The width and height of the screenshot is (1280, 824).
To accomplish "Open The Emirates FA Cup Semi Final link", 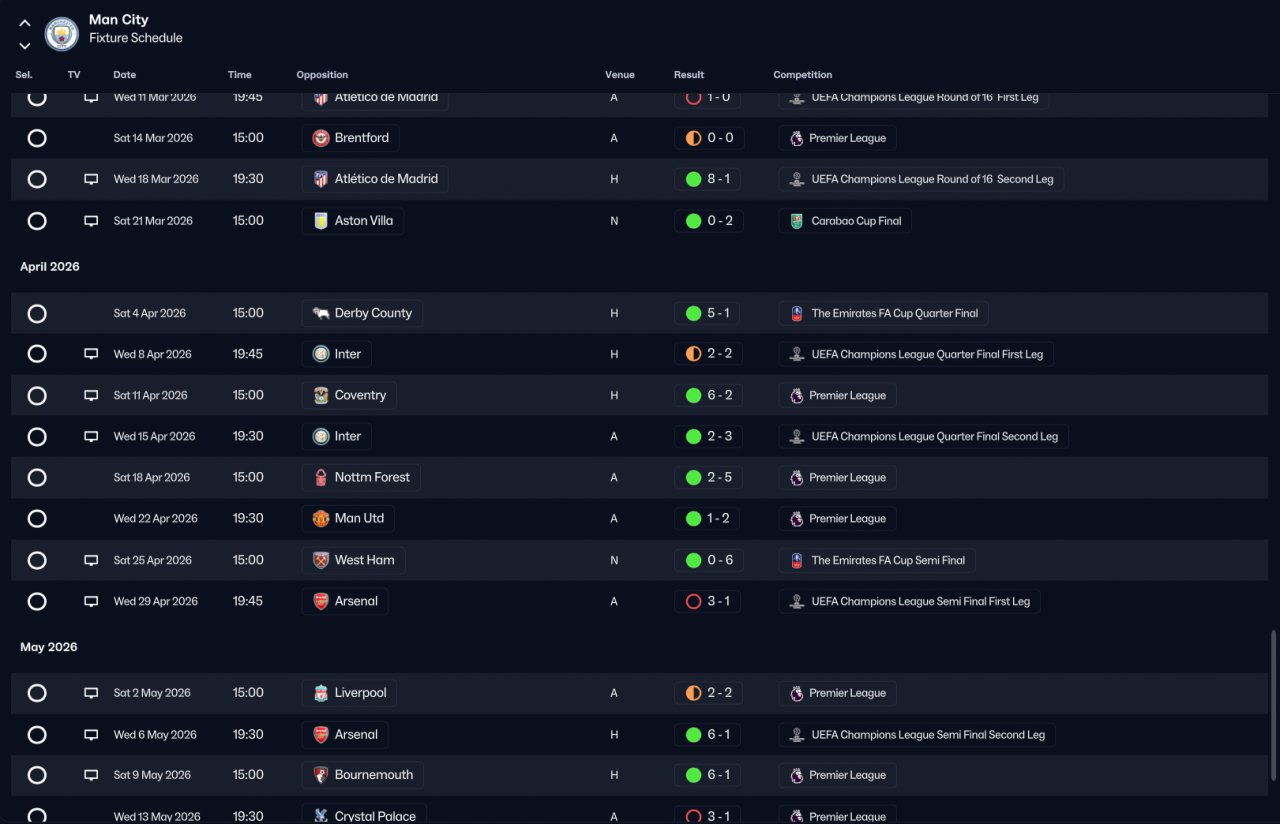I will click(877, 560).
